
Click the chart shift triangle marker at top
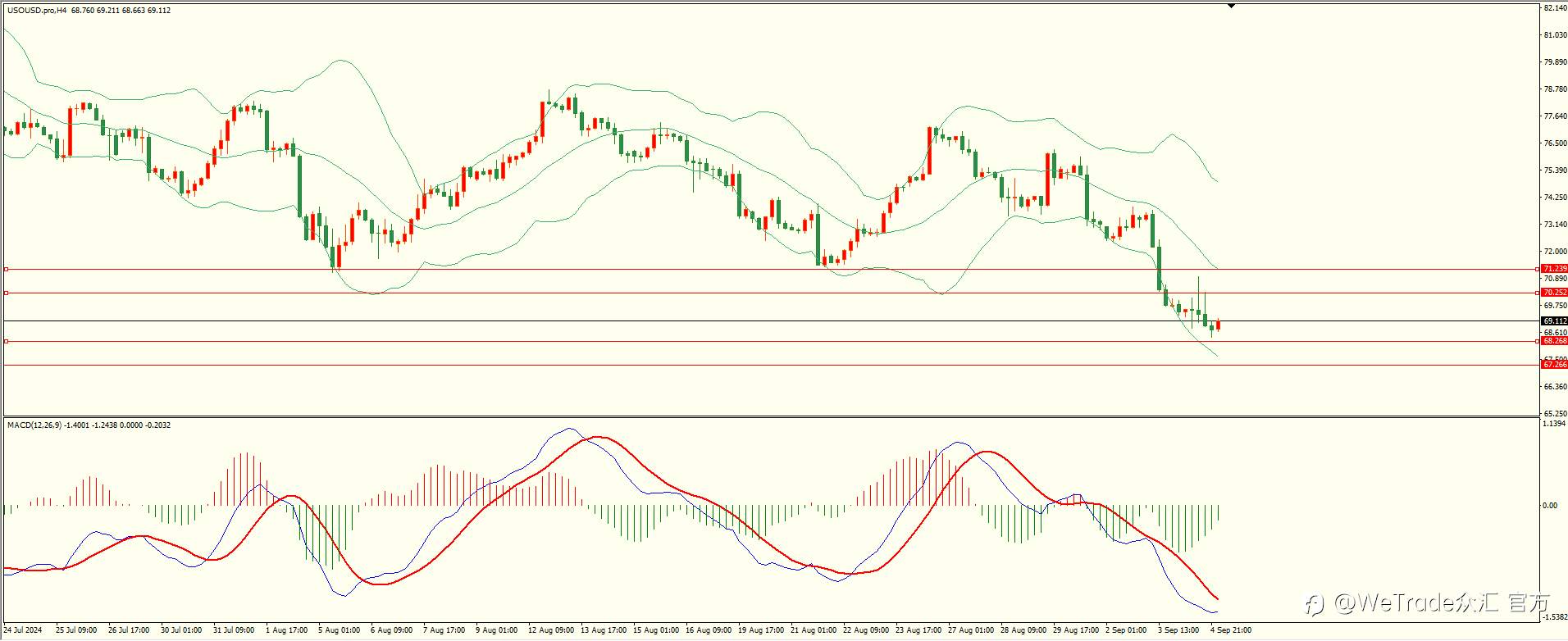(x=1231, y=6)
